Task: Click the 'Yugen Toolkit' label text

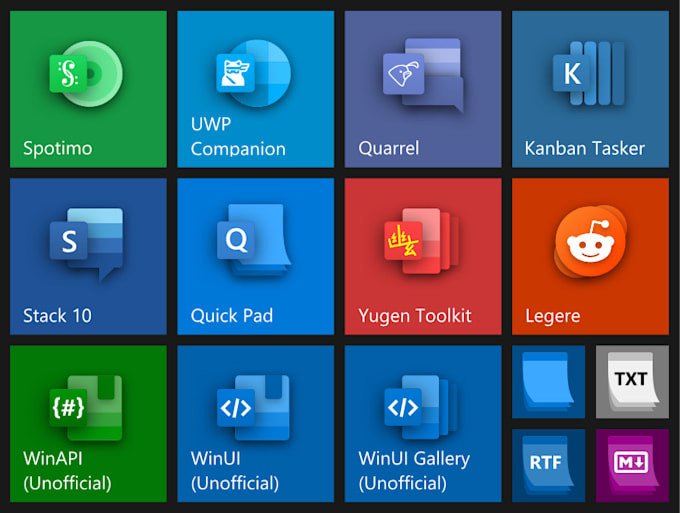Action: point(415,316)
